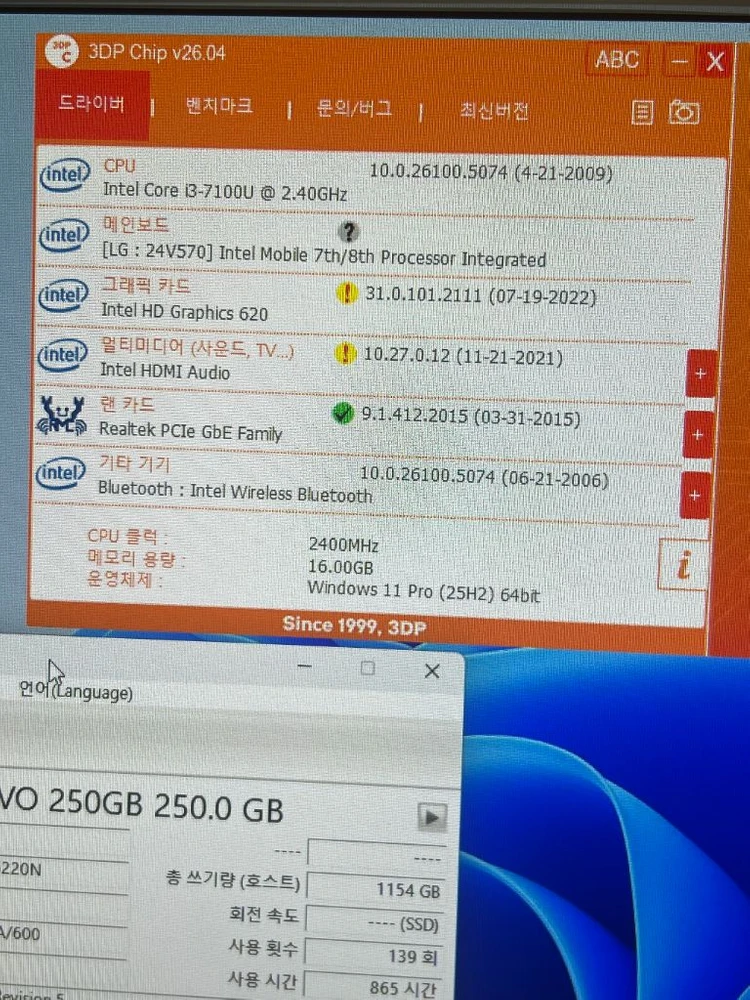
Task: Click the 메인보드 label link
Action: click(x=136, y=224)
